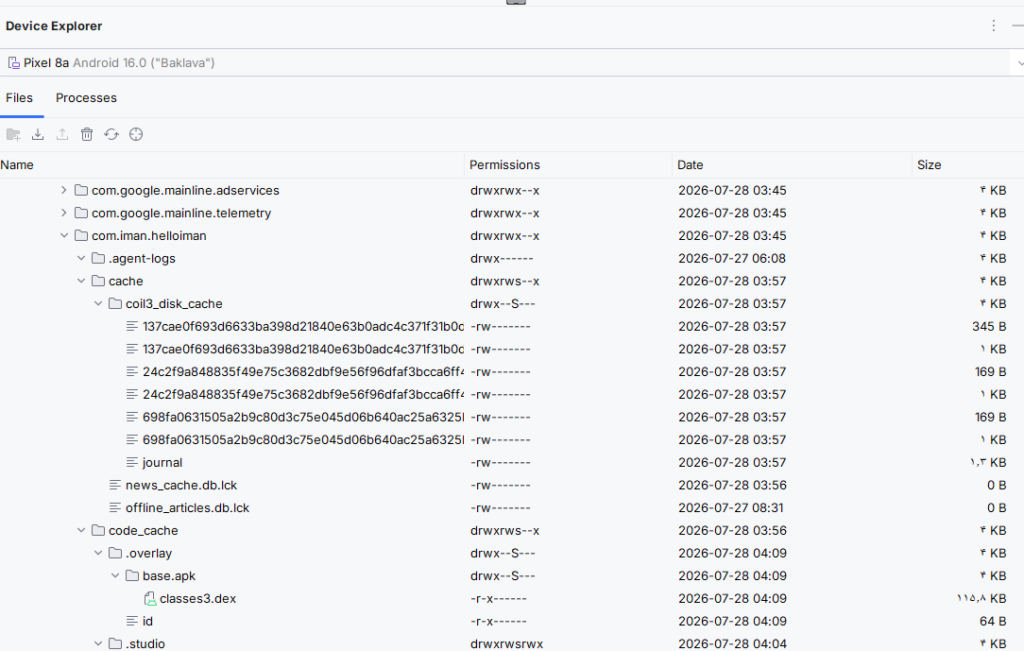Click the Upload toolbar icon
This screenshot has height=651, width=1024.
(x=62, y=135)
